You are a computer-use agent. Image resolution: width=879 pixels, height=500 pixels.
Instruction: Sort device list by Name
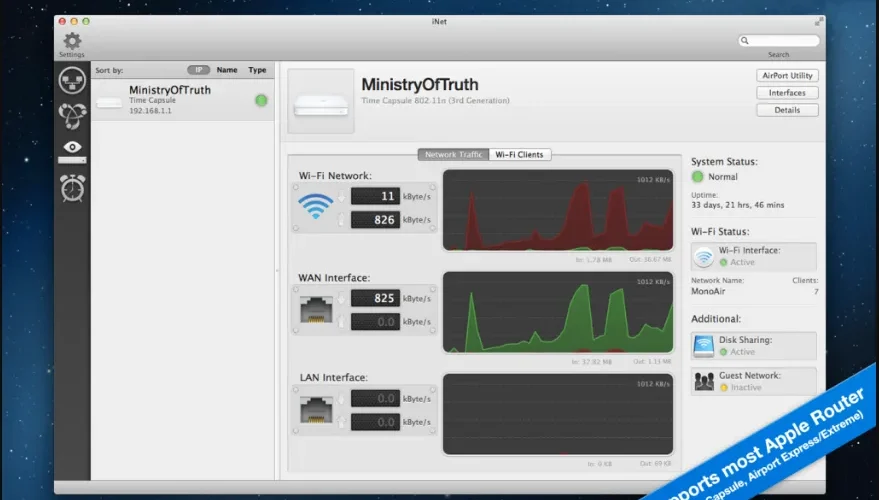point(227,70)
